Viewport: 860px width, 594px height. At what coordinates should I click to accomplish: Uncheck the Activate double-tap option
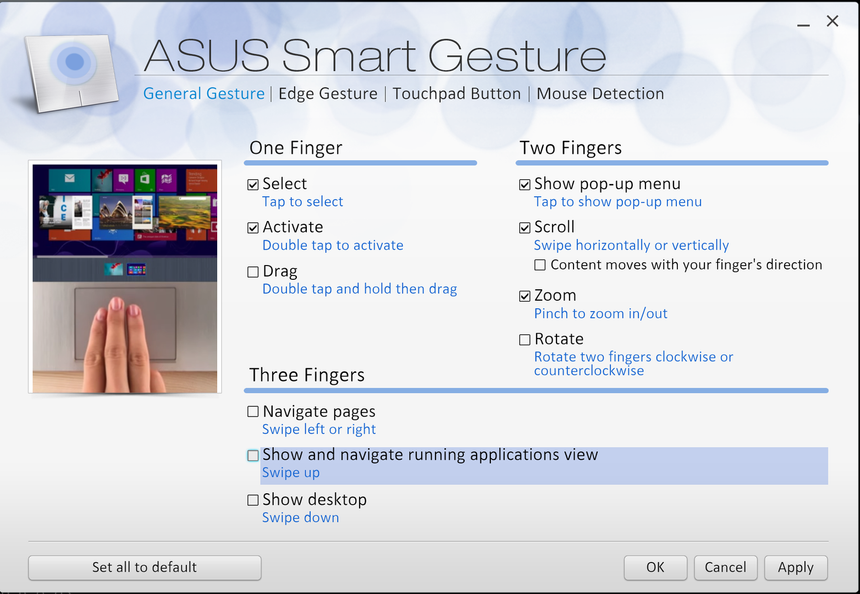(253, 227)
